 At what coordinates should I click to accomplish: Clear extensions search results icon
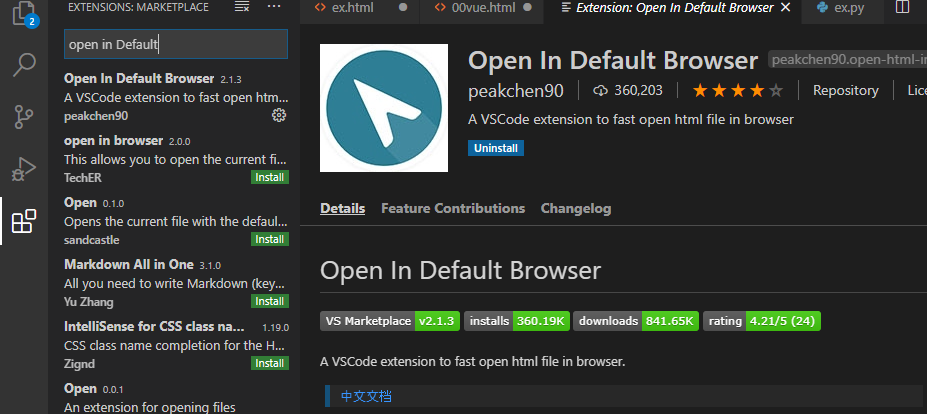click(242, 7)
